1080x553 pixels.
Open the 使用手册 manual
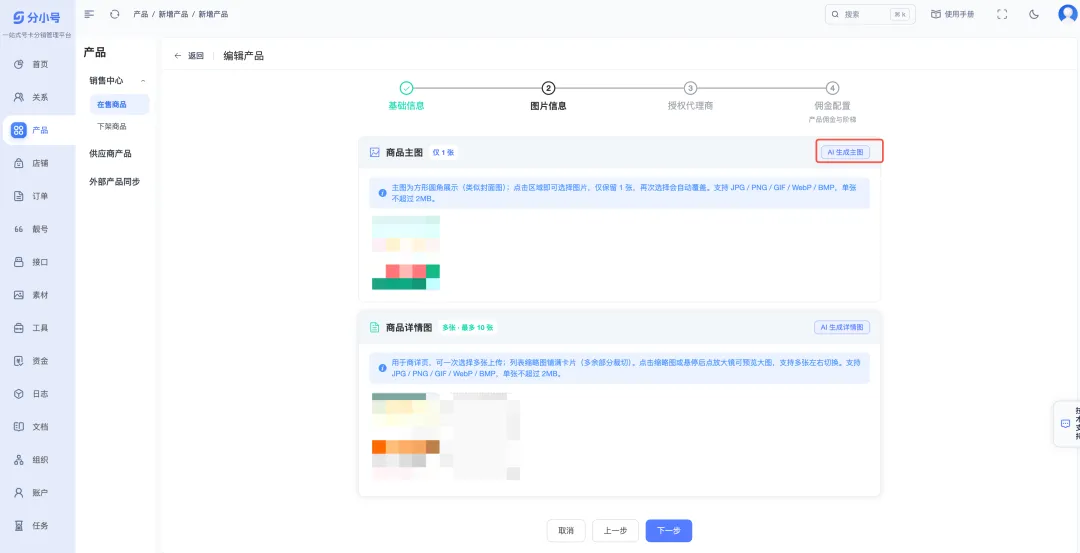[952, 14]
